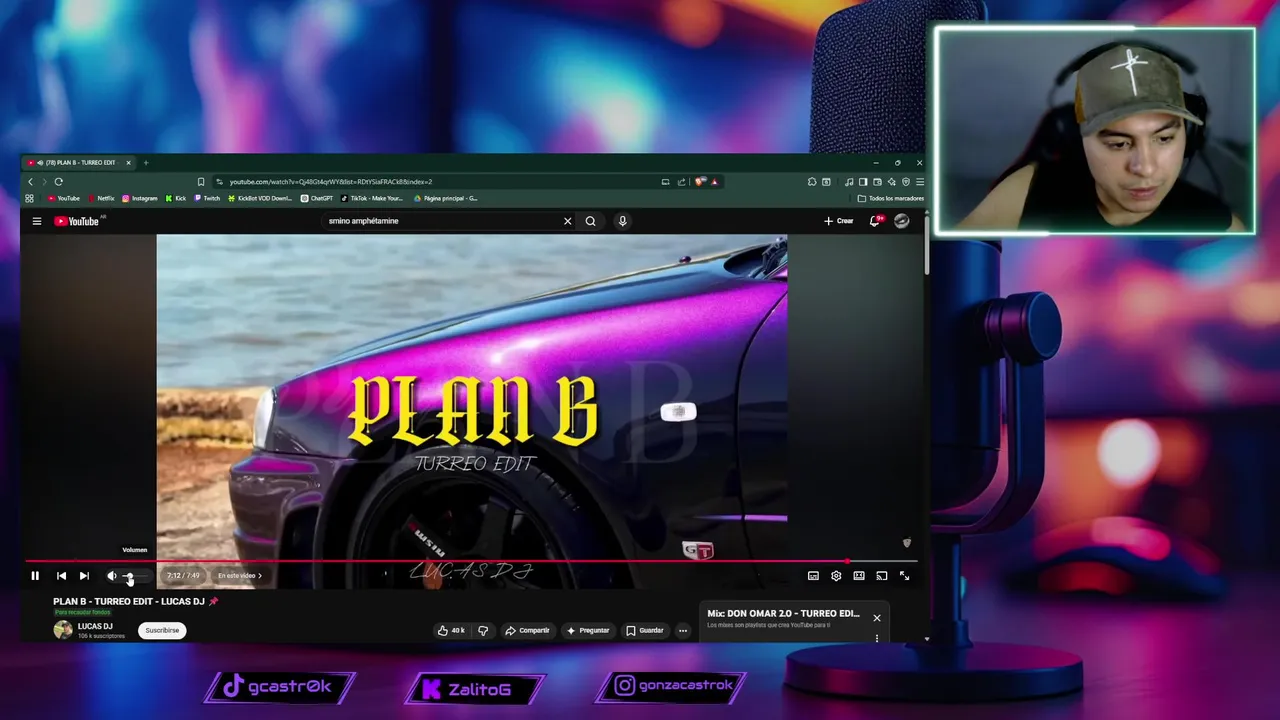Cast the video to a TV
This screenshot has width=1280, height=720.
point(882,576)
